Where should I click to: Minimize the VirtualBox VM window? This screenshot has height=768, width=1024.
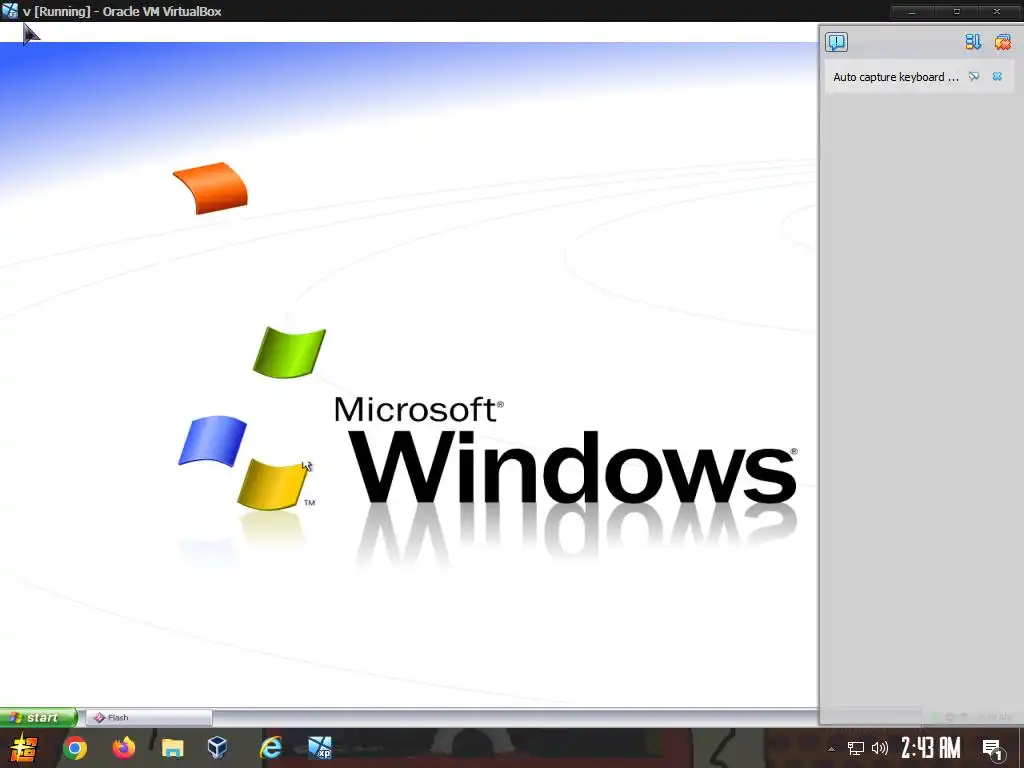(x=912, y=12)
